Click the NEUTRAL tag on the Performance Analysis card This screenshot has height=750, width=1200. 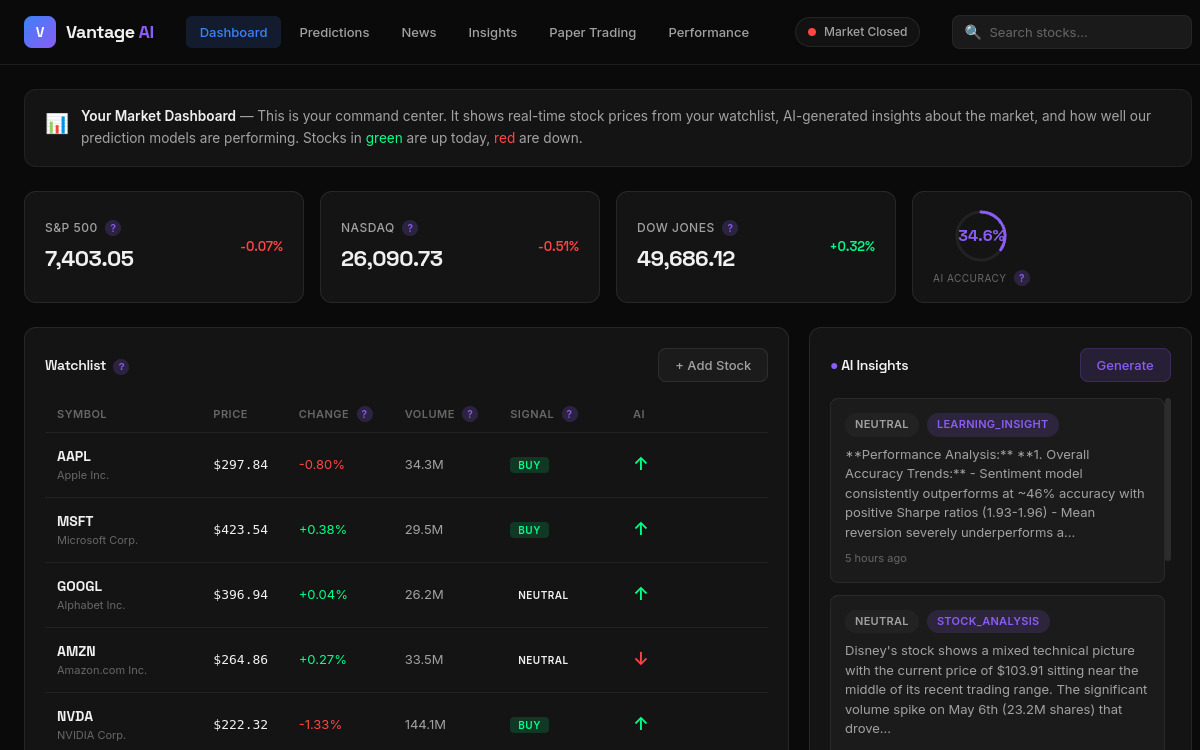pyautogui.click(x=882, y=425)
